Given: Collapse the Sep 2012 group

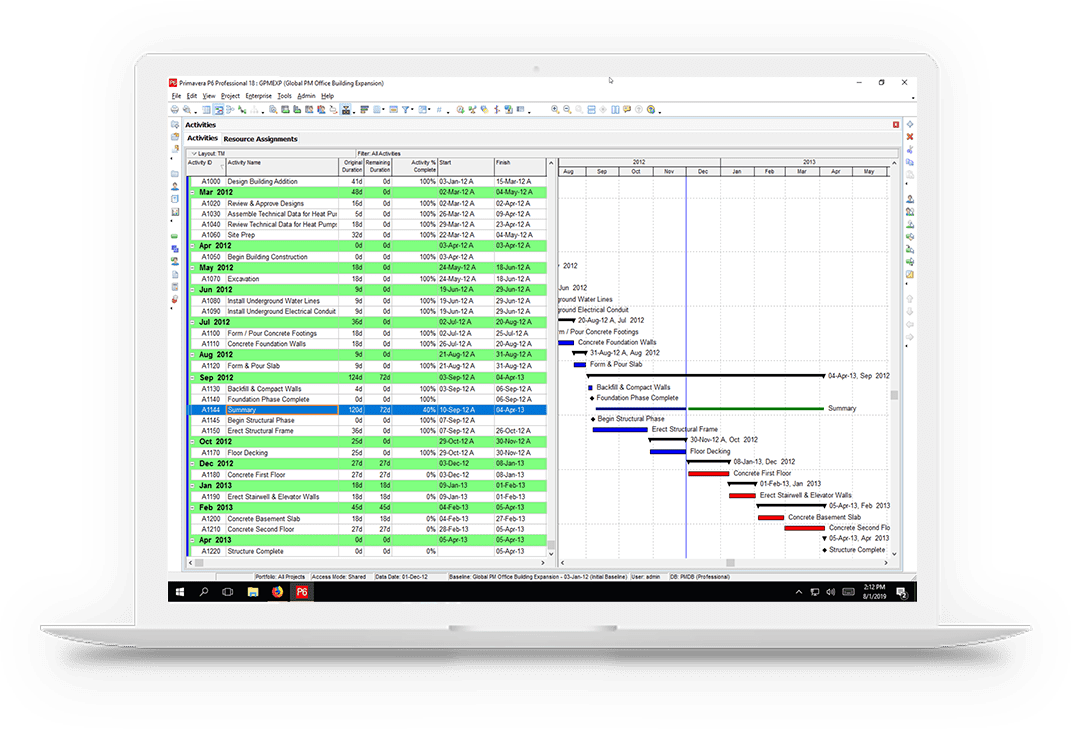Looking at the screenshot, I should tap(193, 377).
